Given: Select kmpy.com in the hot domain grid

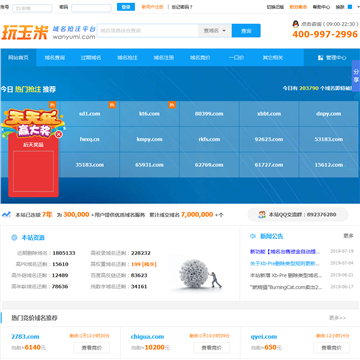Looking at the screenshot, I should (149, 139).
